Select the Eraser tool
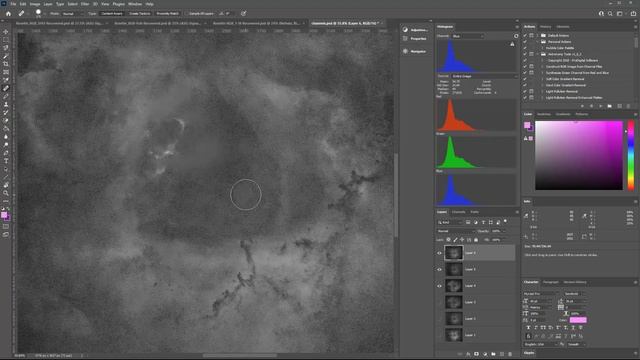Screen dimensions: 640x360 coord(6,120)
